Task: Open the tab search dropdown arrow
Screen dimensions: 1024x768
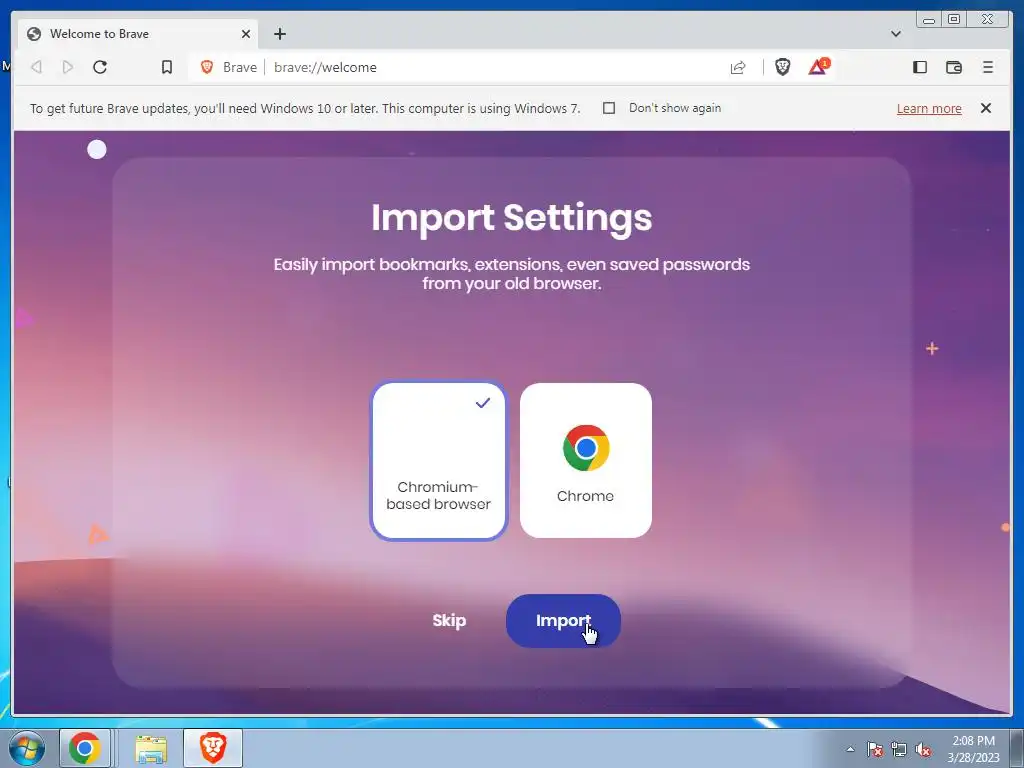Action: point(896,34)
